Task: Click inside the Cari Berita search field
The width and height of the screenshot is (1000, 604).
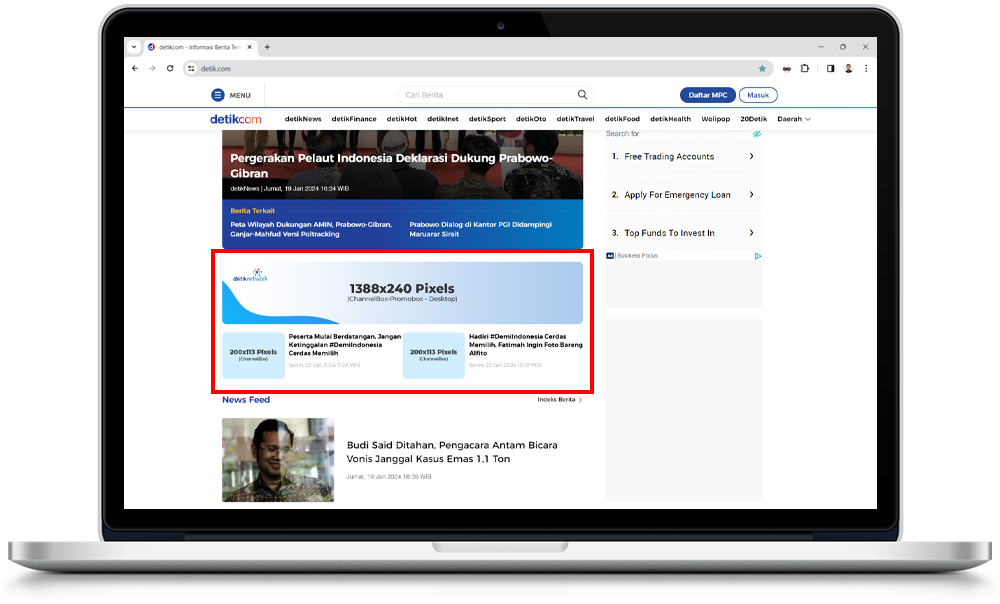Action: [x=485, y=95]
